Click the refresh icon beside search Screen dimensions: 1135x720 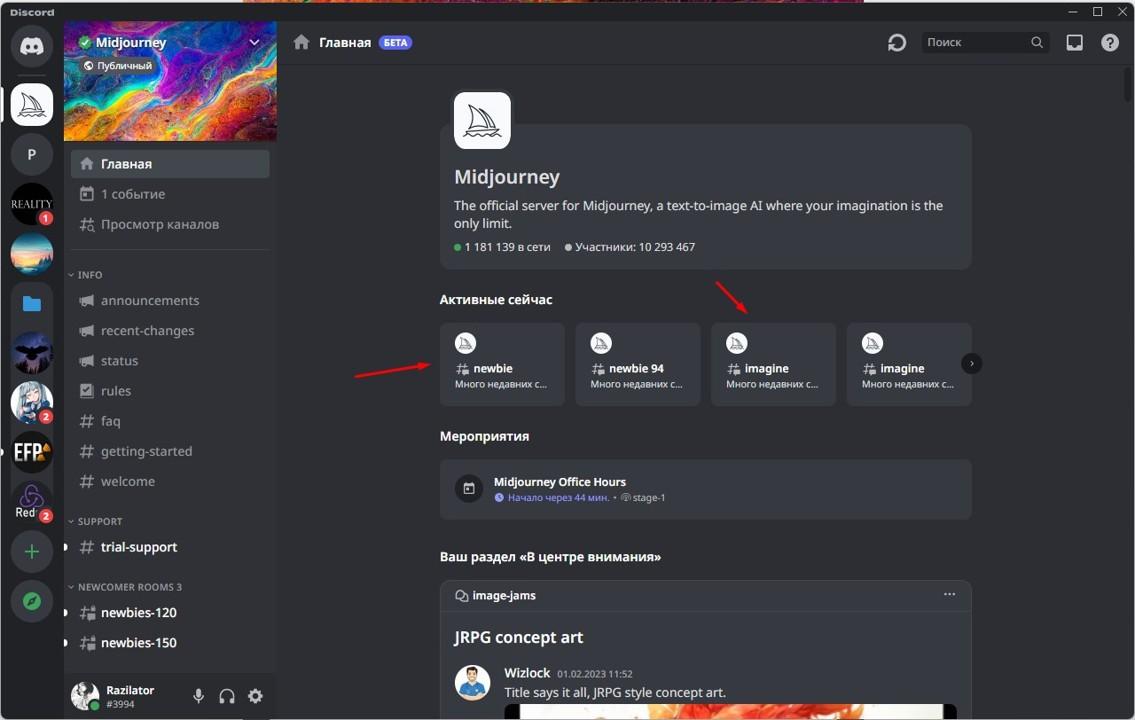[x=897, y=43]
